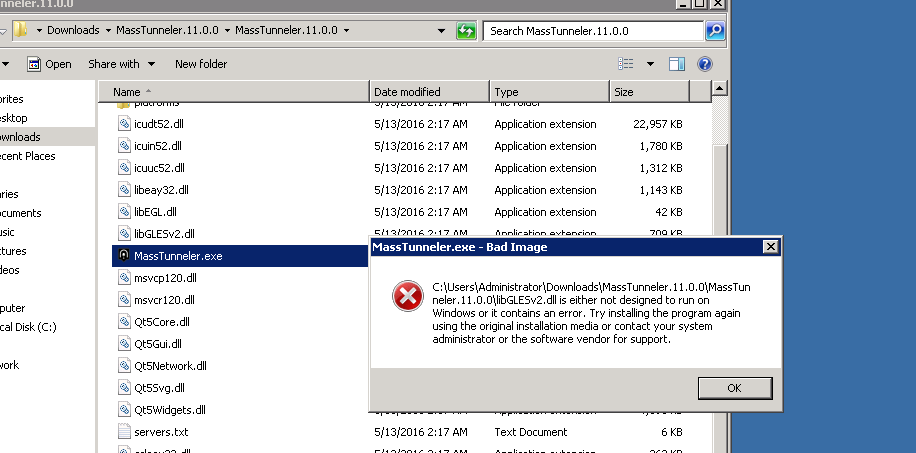The height and width of the screenshot is (453, 916).
Task: Click the search magnifier button
Action: 715,30
